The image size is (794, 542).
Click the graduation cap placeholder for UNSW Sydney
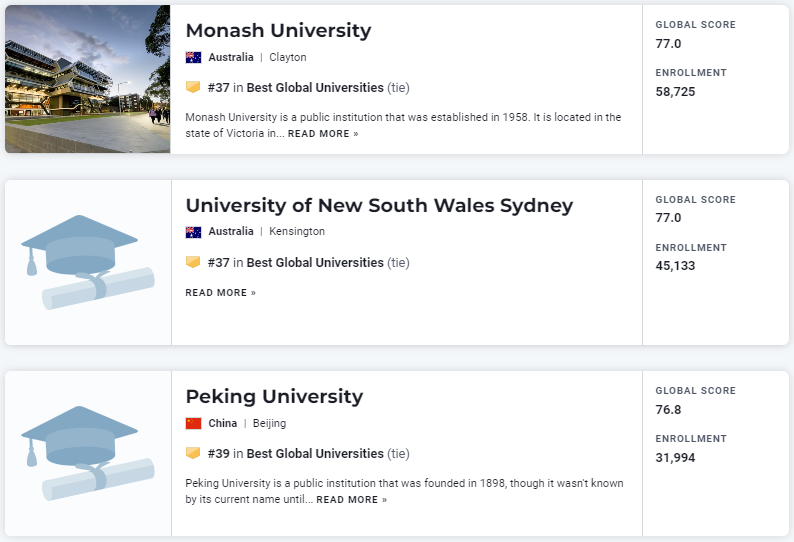click(88, 262)
